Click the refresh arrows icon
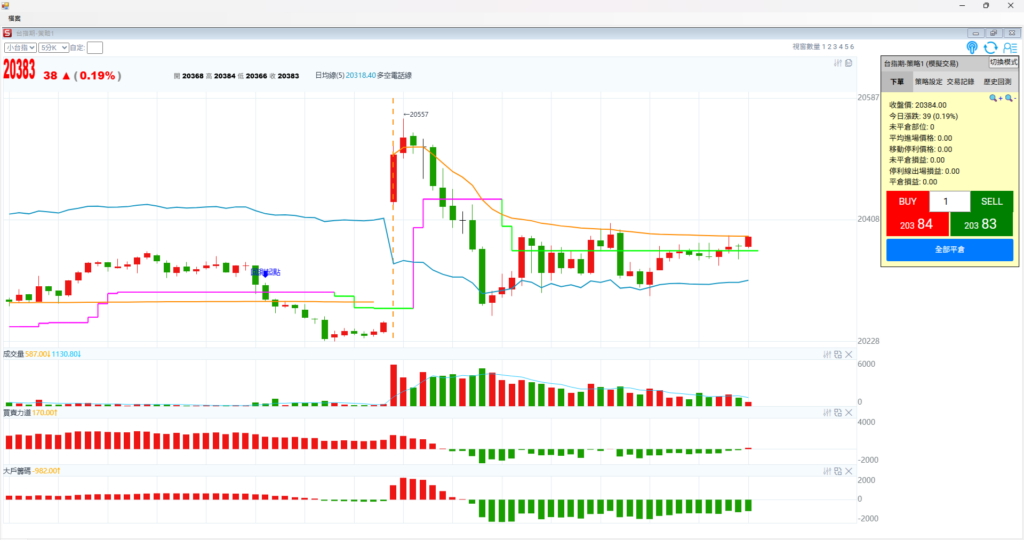 (x=990, y=47)
